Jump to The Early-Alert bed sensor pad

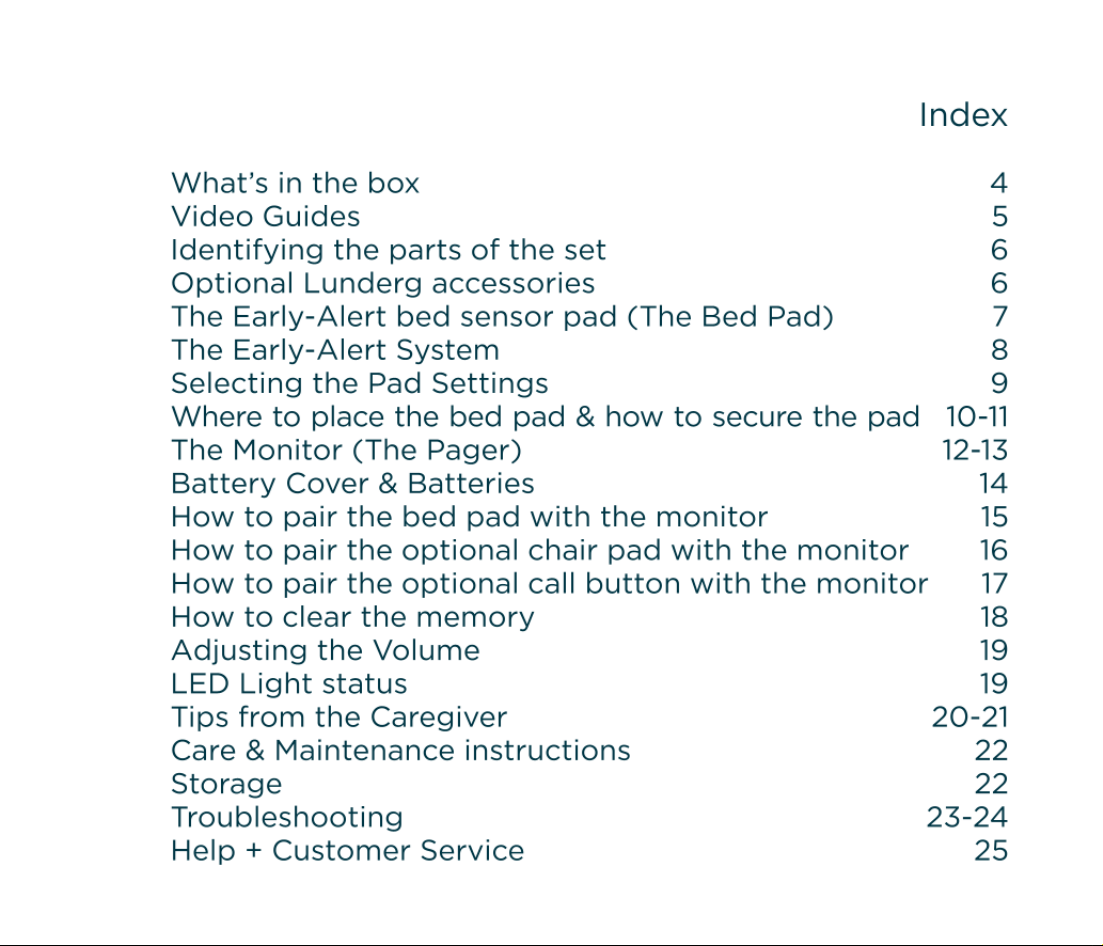(x=502, y=317)
